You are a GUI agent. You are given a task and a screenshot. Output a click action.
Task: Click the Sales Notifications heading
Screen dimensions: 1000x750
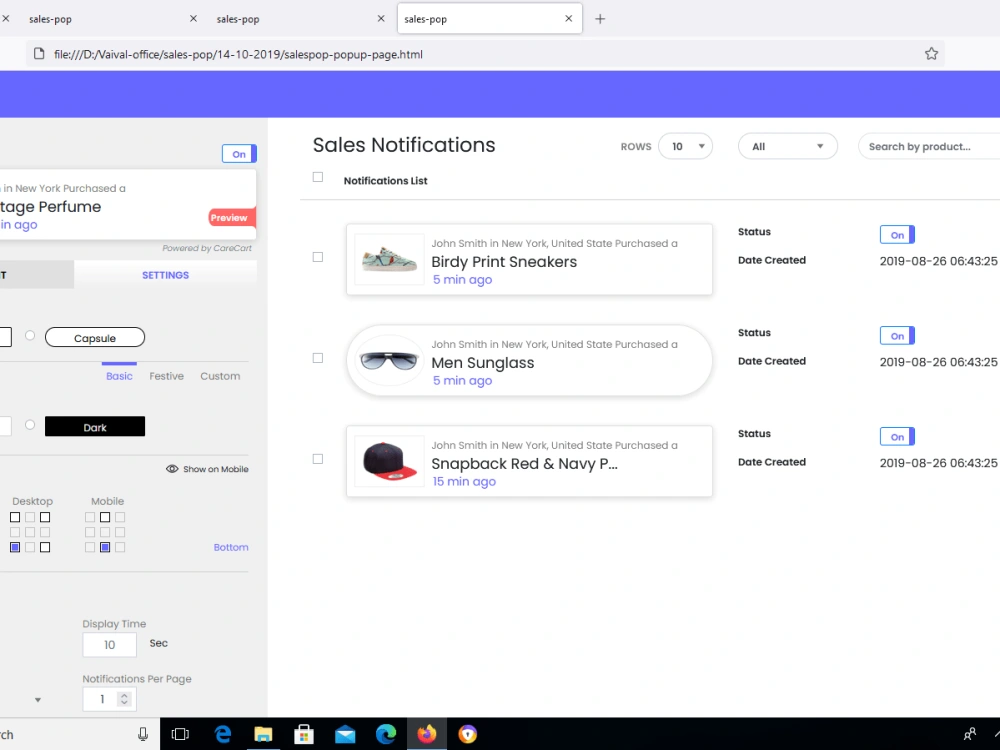pos(404,145)
